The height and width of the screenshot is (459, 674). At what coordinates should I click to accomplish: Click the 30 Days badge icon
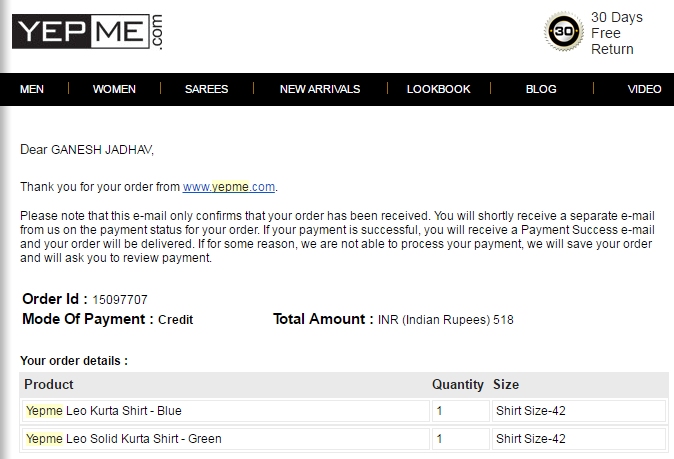[x=563, y=32]
